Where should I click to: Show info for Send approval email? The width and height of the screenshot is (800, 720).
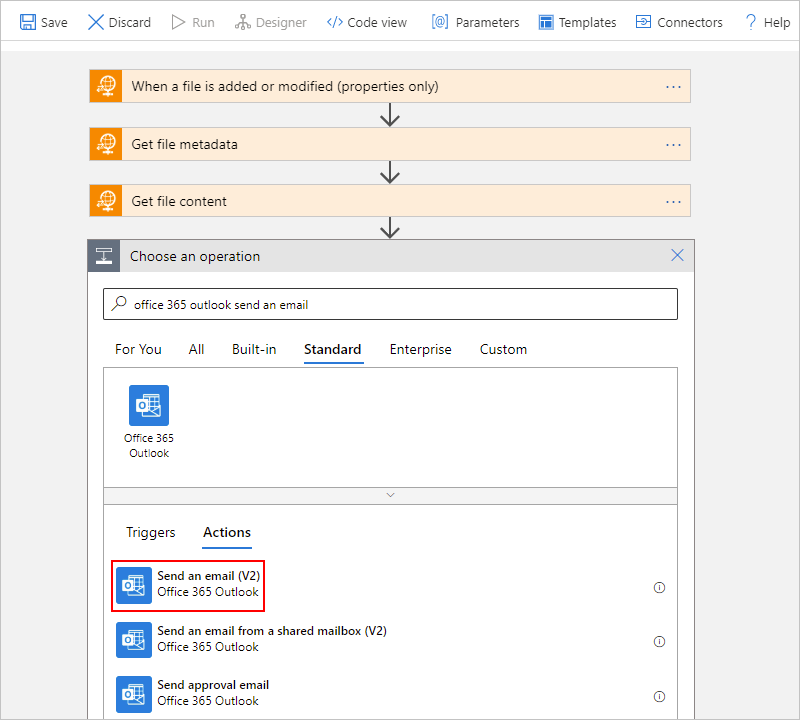coord(659,696)
